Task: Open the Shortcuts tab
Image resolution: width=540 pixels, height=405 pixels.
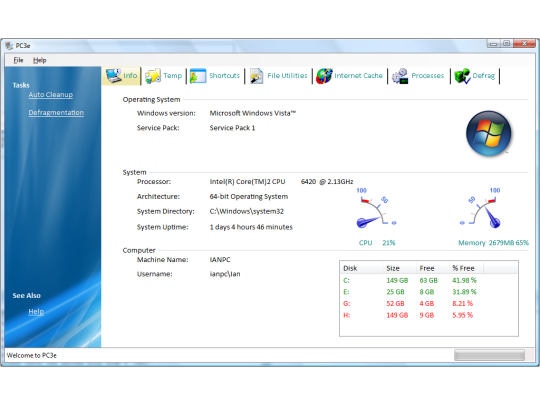Action: [x=215, y=76]
